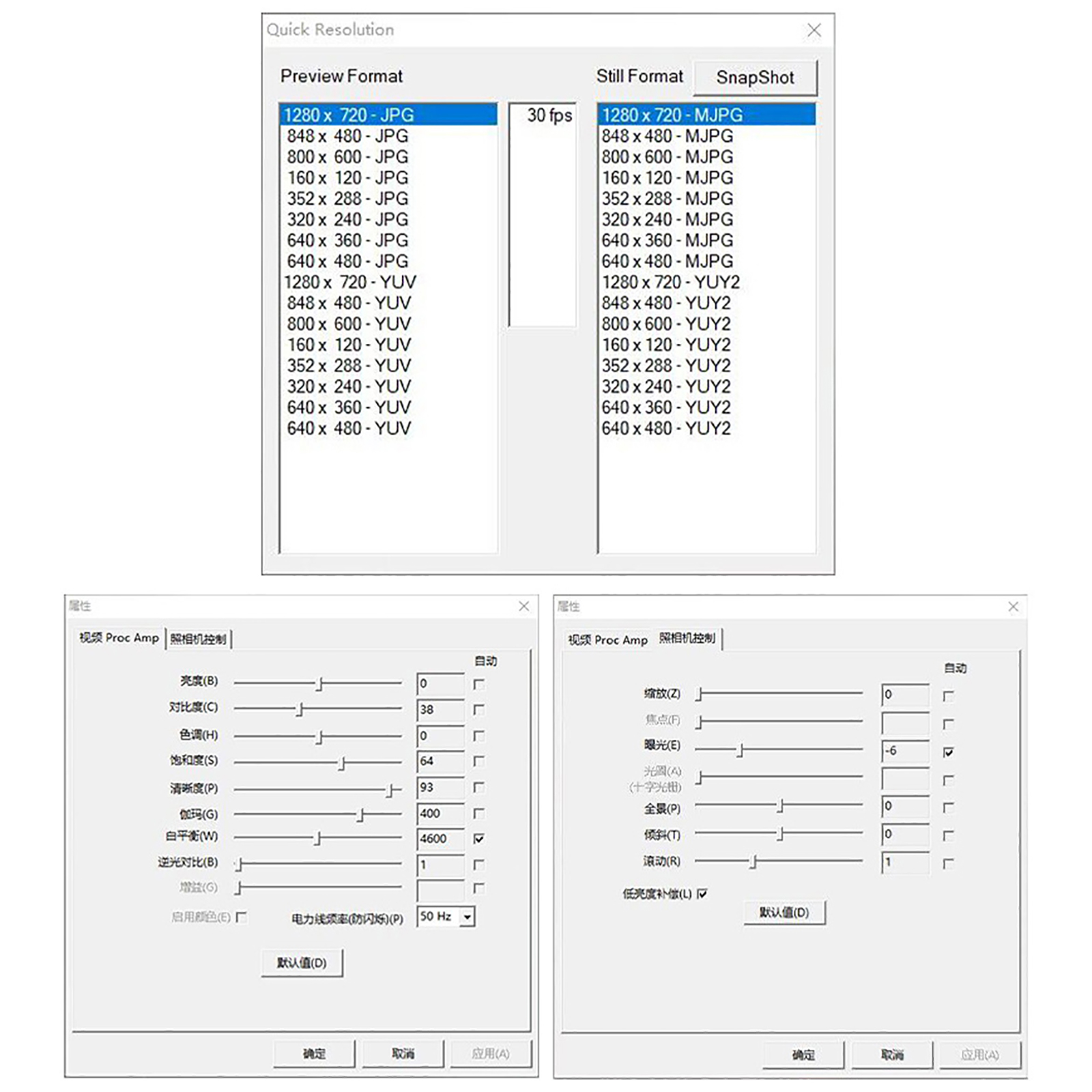Viewport: 1092px width, 1092px height.
Task: Click the 清晰度(P) value field showing 93
Action: [440, 788]
